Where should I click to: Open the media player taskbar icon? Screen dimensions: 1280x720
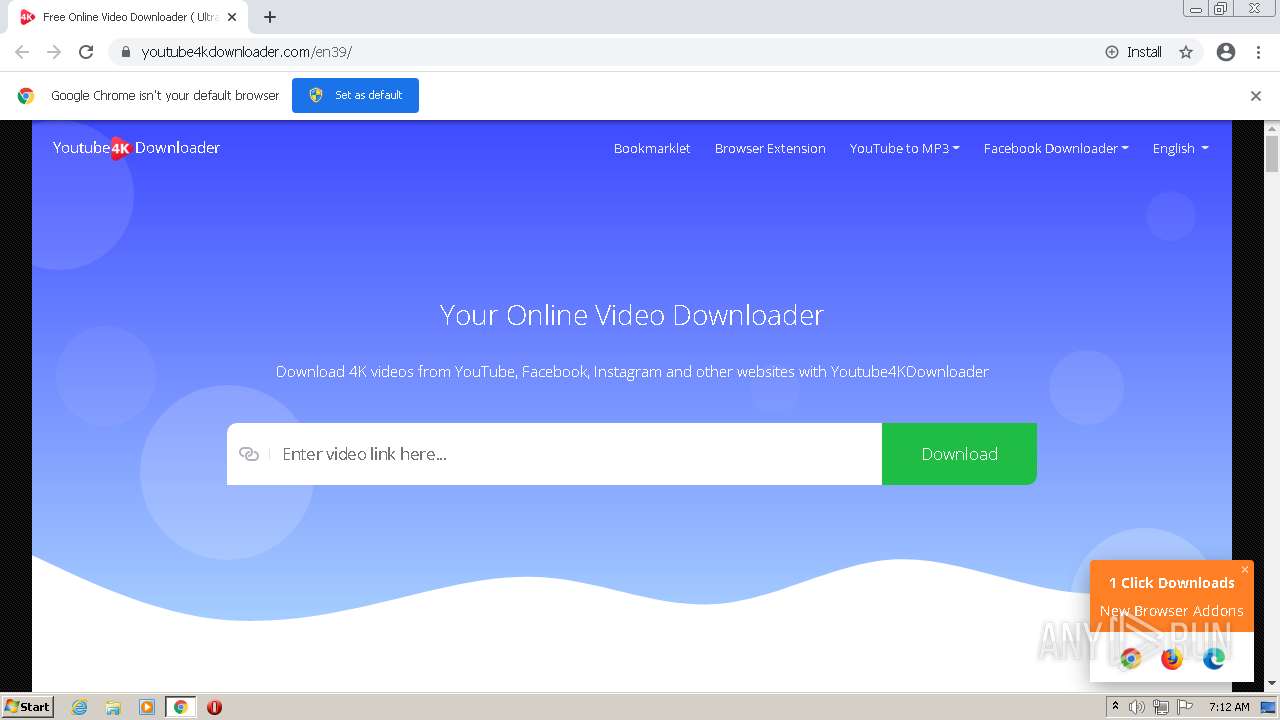[x=147, y=707]
